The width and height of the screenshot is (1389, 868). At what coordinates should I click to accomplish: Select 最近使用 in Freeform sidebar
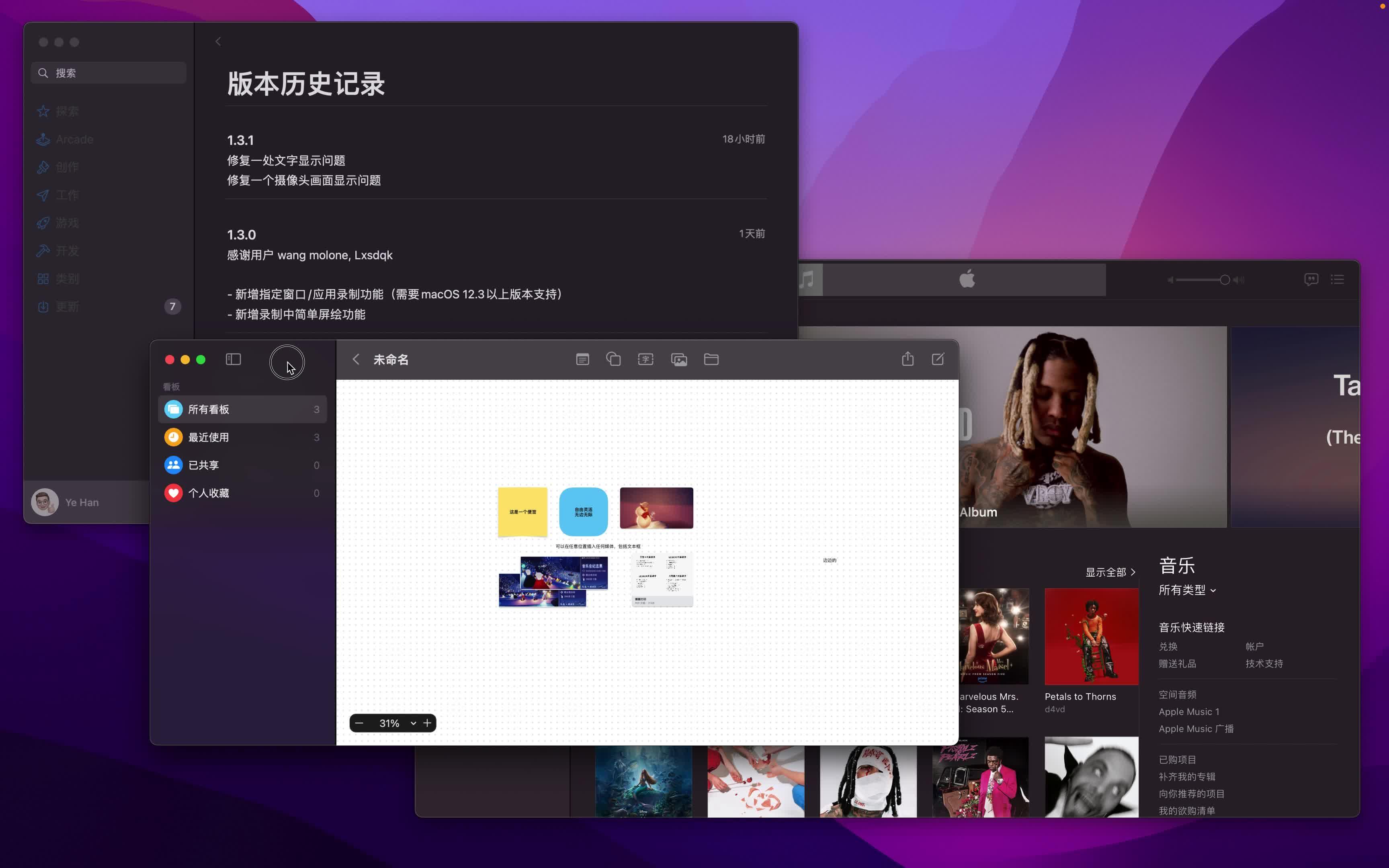(242, 438)
